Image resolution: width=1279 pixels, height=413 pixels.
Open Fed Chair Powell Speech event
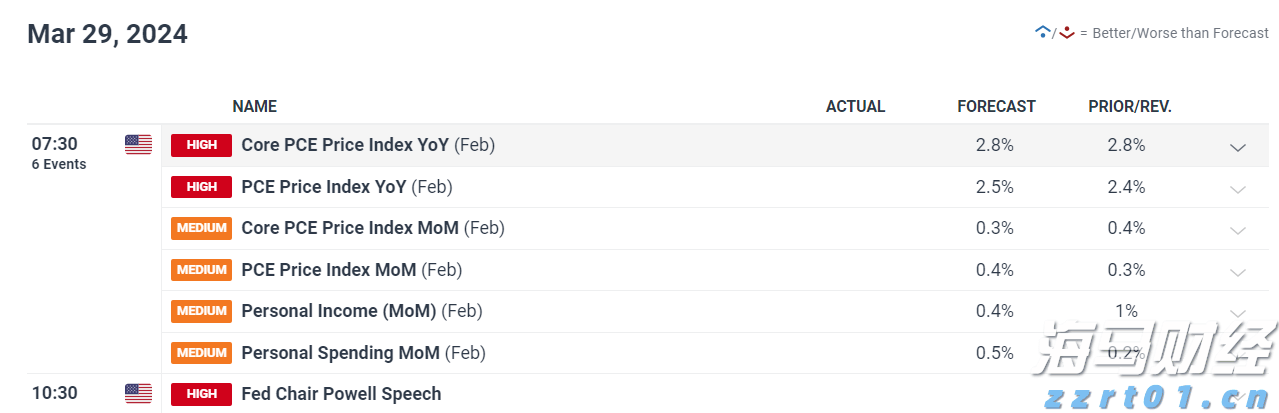point(341,394)
